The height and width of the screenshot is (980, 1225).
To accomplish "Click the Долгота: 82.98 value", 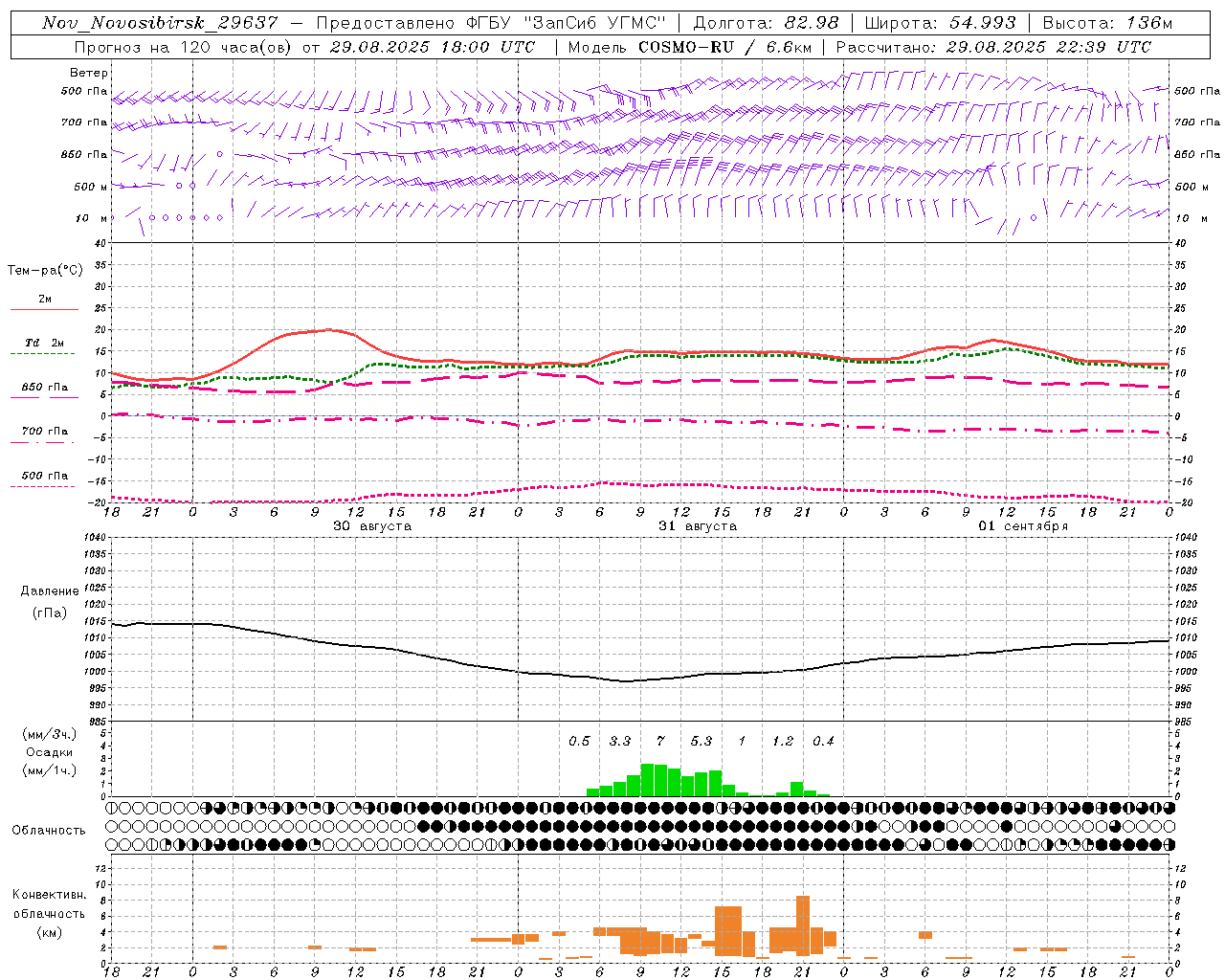I will tap(766, 23).
